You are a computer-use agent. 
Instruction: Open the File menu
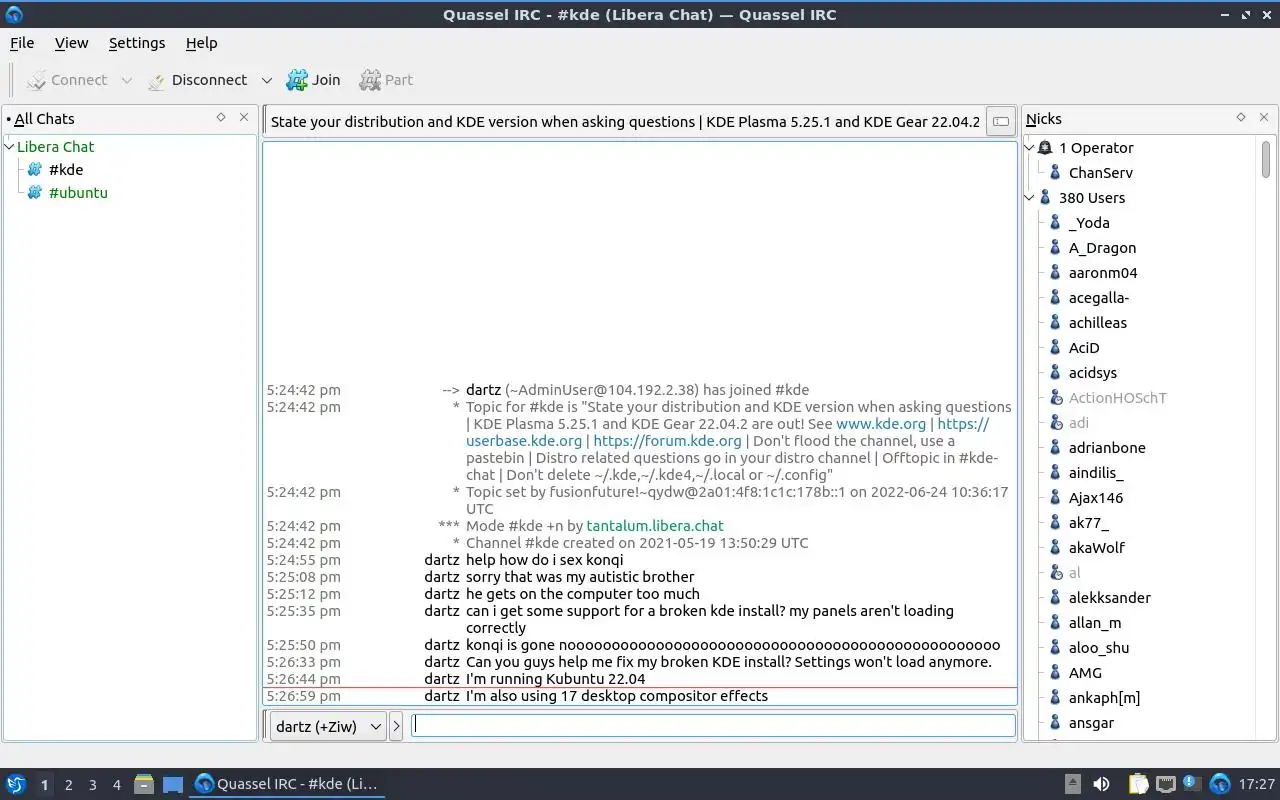(x=22, y=43)
